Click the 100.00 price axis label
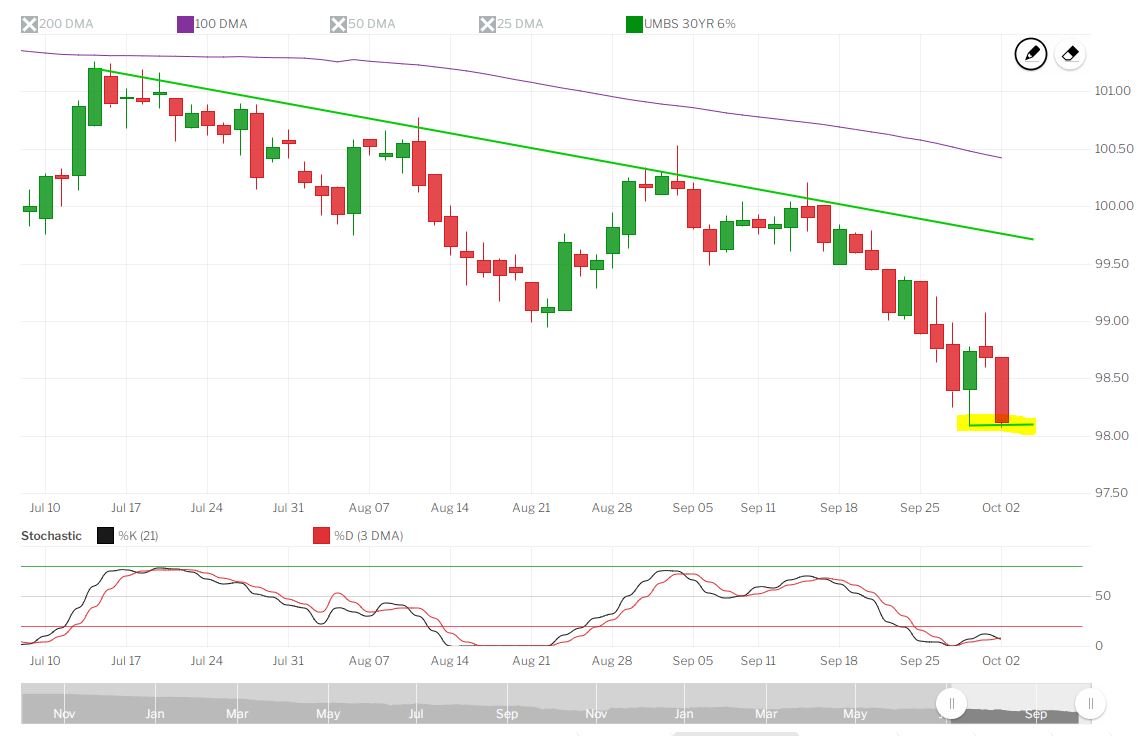The image size is (1138, 736). pos(1114,206)
